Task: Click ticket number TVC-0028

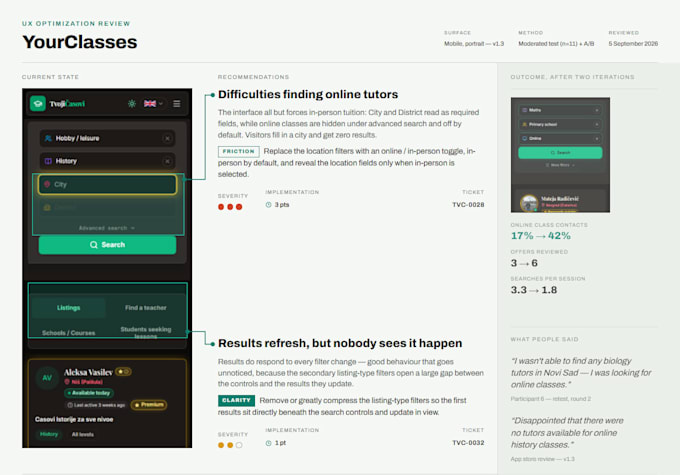Action: coord(468,205)
